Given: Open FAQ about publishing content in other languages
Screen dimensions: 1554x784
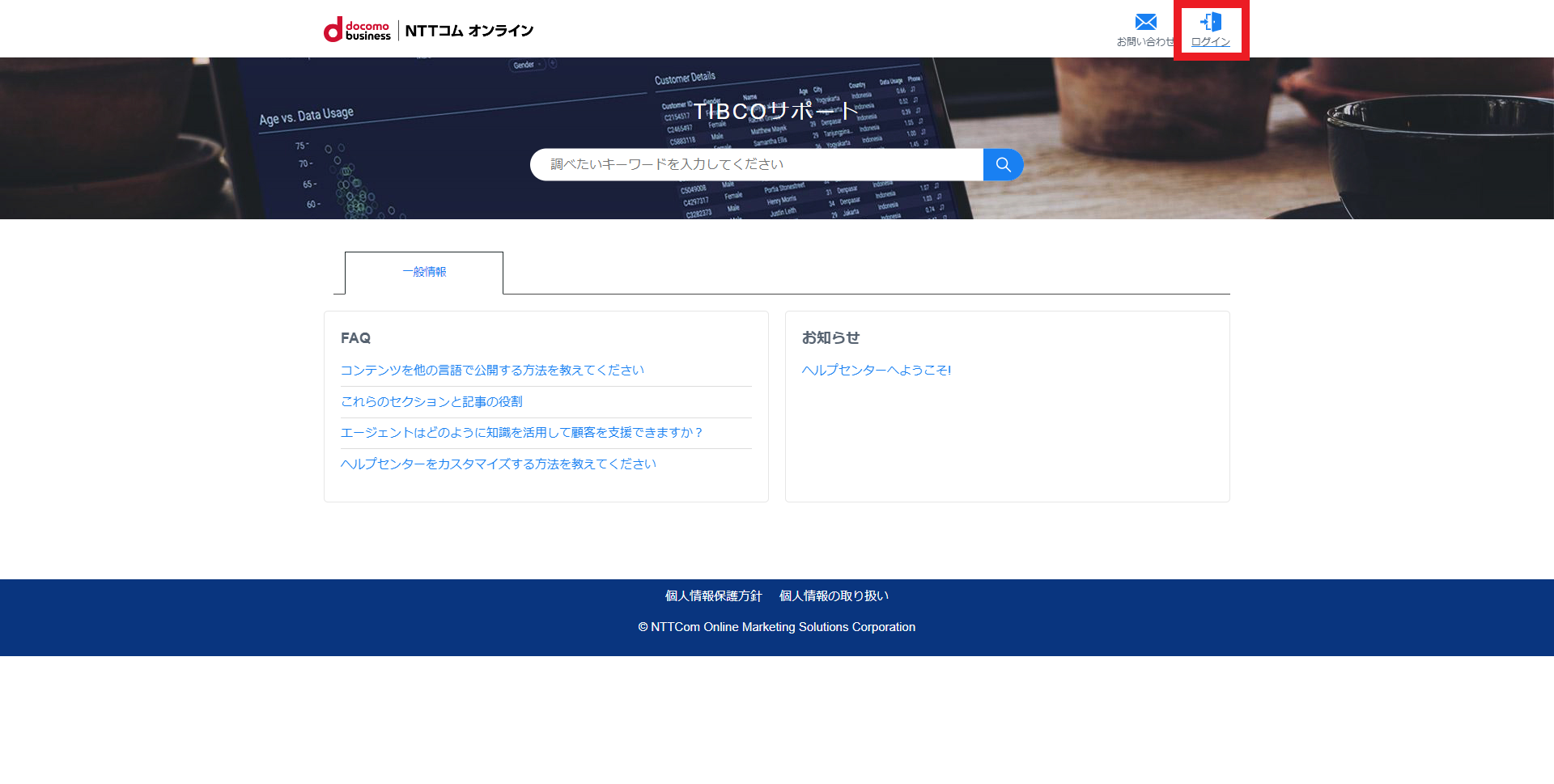Looking at the screenshot, I should (492, 370).
